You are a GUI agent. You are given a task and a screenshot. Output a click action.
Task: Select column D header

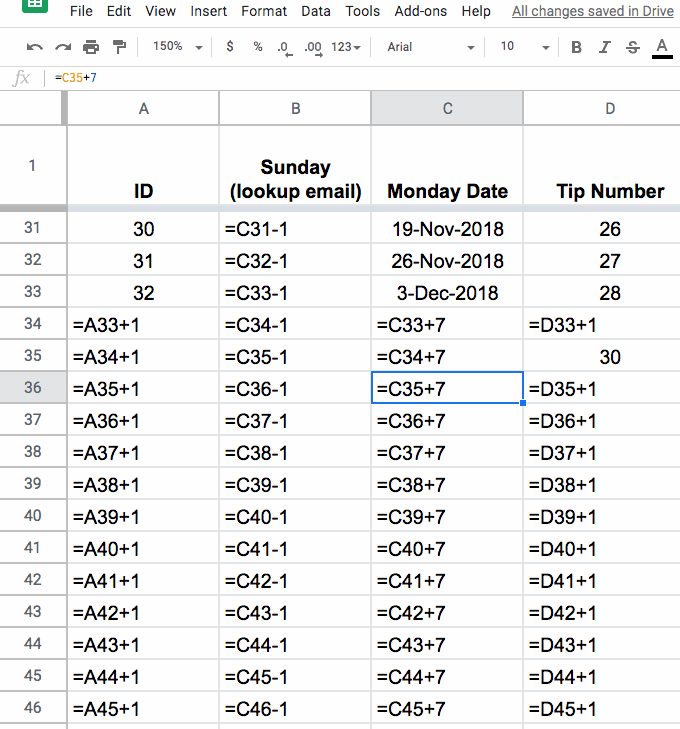(602, 108)
